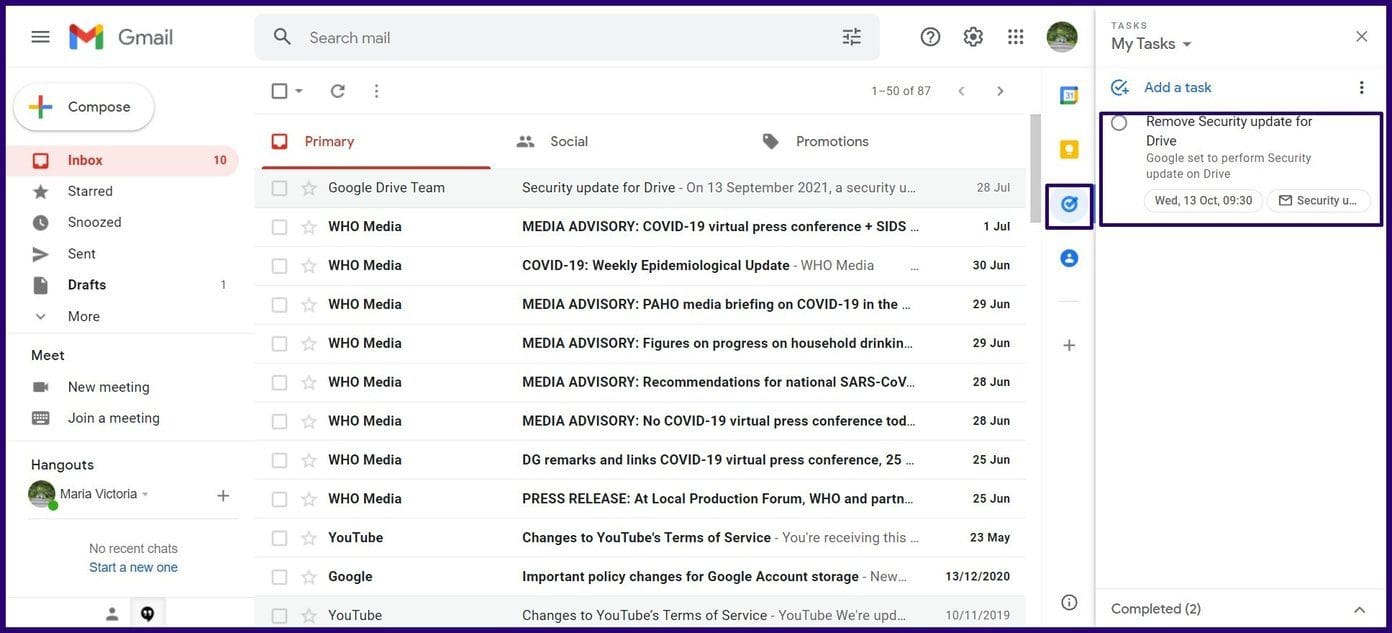
Task: Select the DG remarks email checkbox
Action: (x=279, y=460)
